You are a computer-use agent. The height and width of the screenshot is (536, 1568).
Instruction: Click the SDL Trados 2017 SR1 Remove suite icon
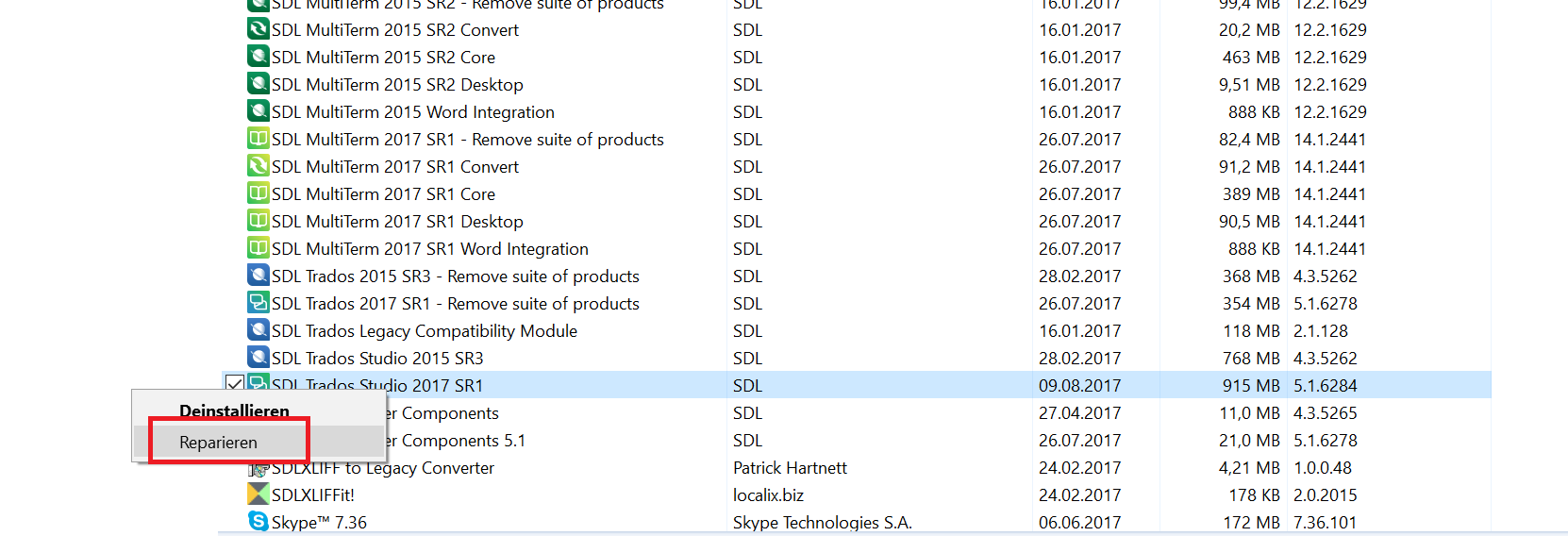[258, 303]
